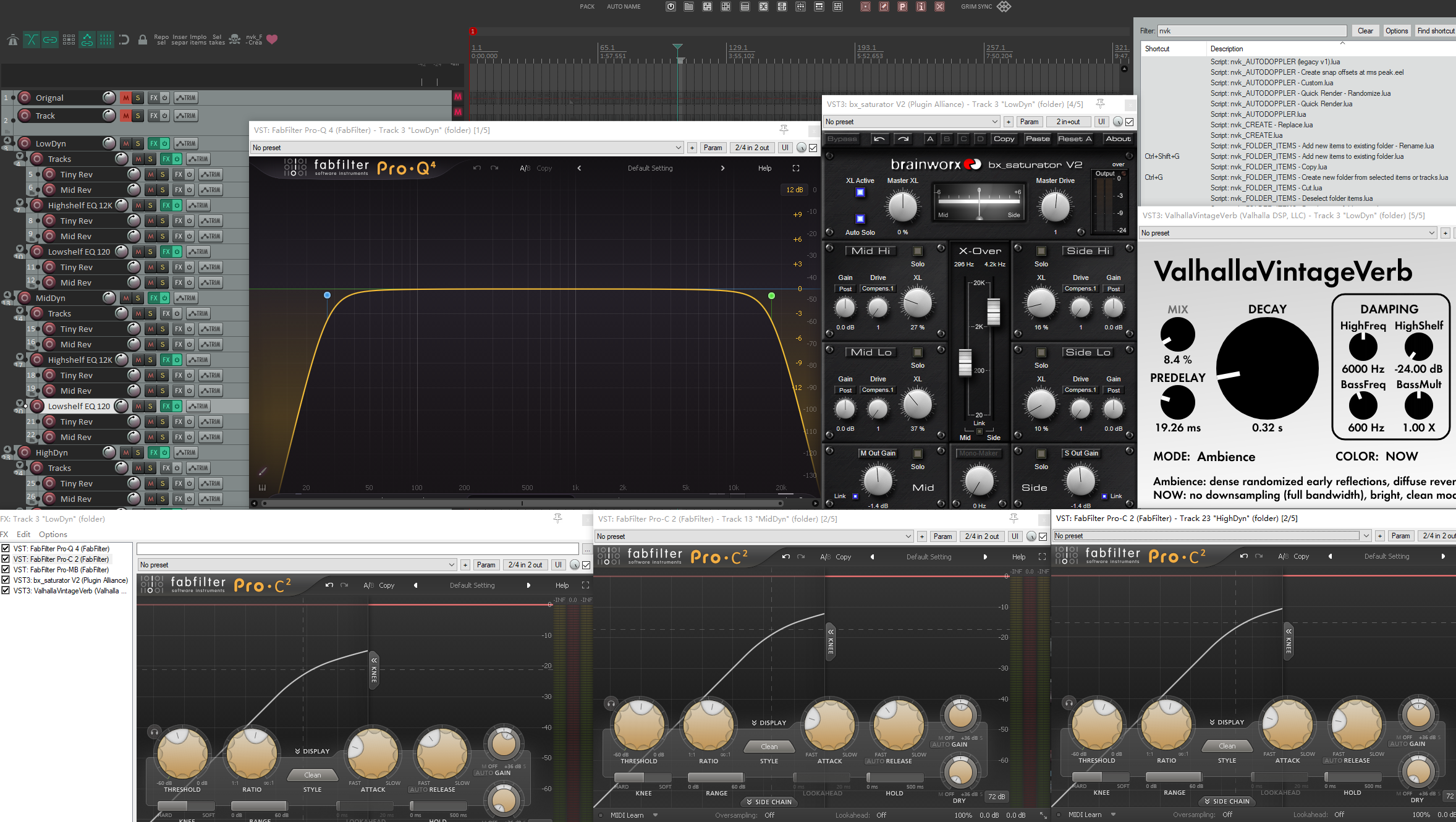Screen dimensions: 1456x822
Task: Toggle the snap magnet icon
Action: tap(124, 40)
